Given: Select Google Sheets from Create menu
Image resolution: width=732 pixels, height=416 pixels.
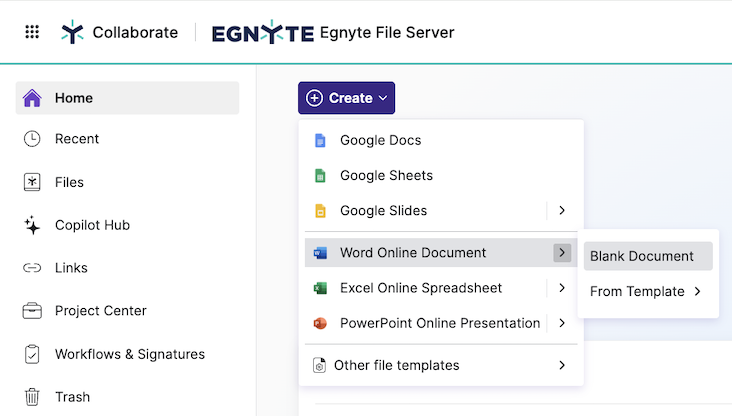Looking at the screenshot, I should tap(386, 175).
